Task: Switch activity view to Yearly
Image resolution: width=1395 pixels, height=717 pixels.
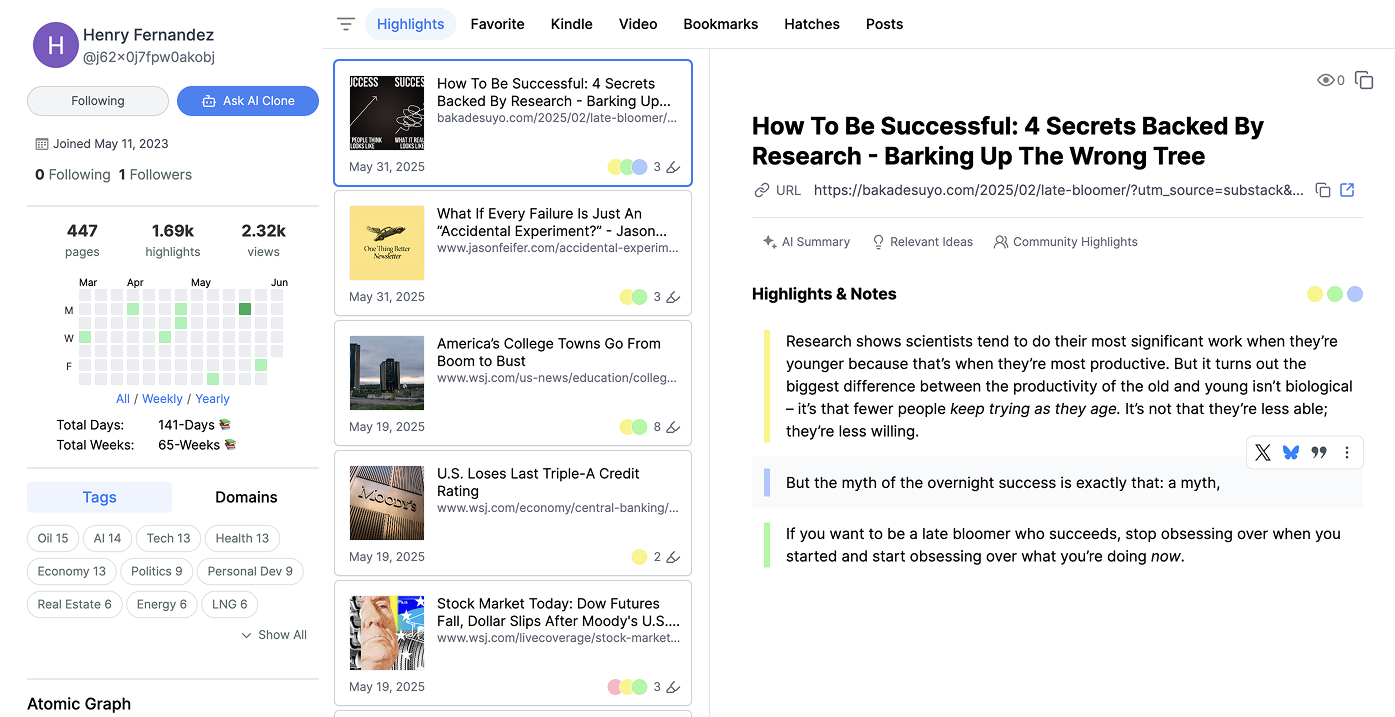Action: click(x=212, y=399)
